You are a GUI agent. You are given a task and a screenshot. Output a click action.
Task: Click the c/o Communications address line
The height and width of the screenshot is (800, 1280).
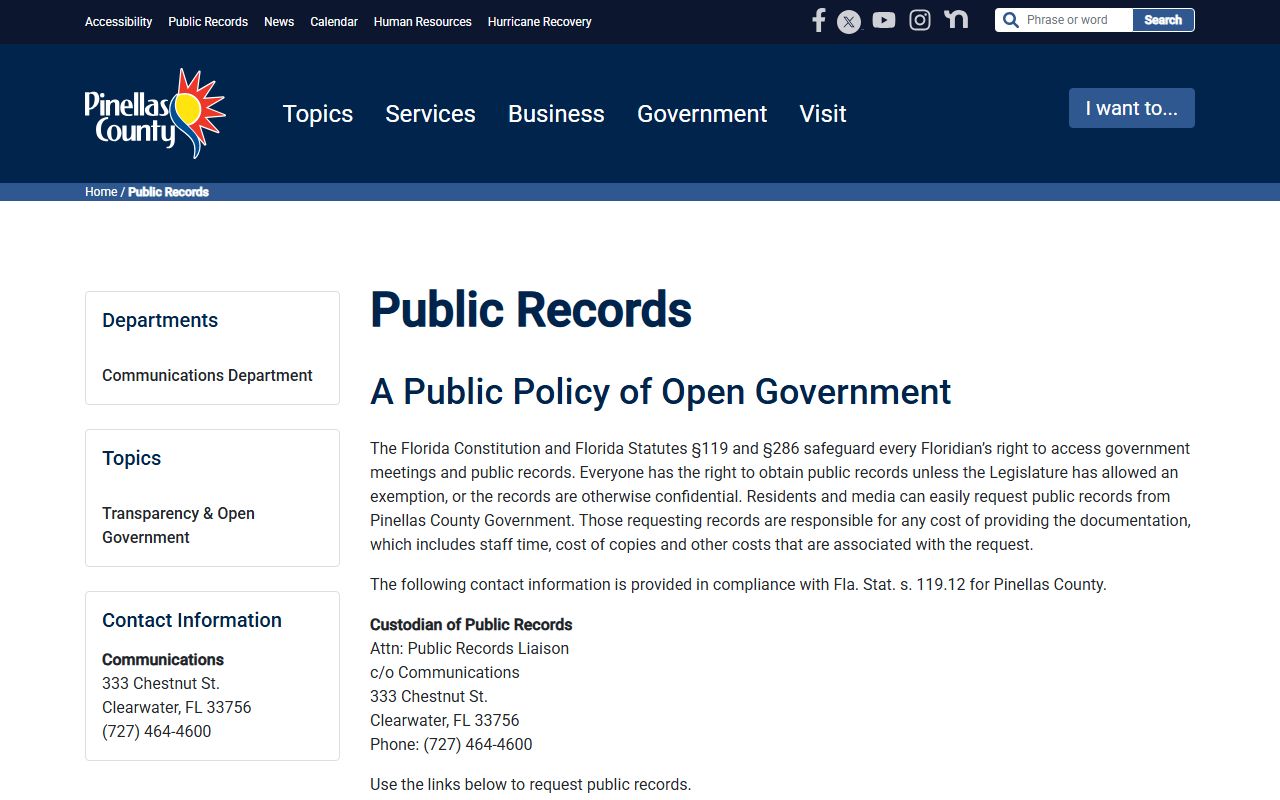tap(445, 673)
